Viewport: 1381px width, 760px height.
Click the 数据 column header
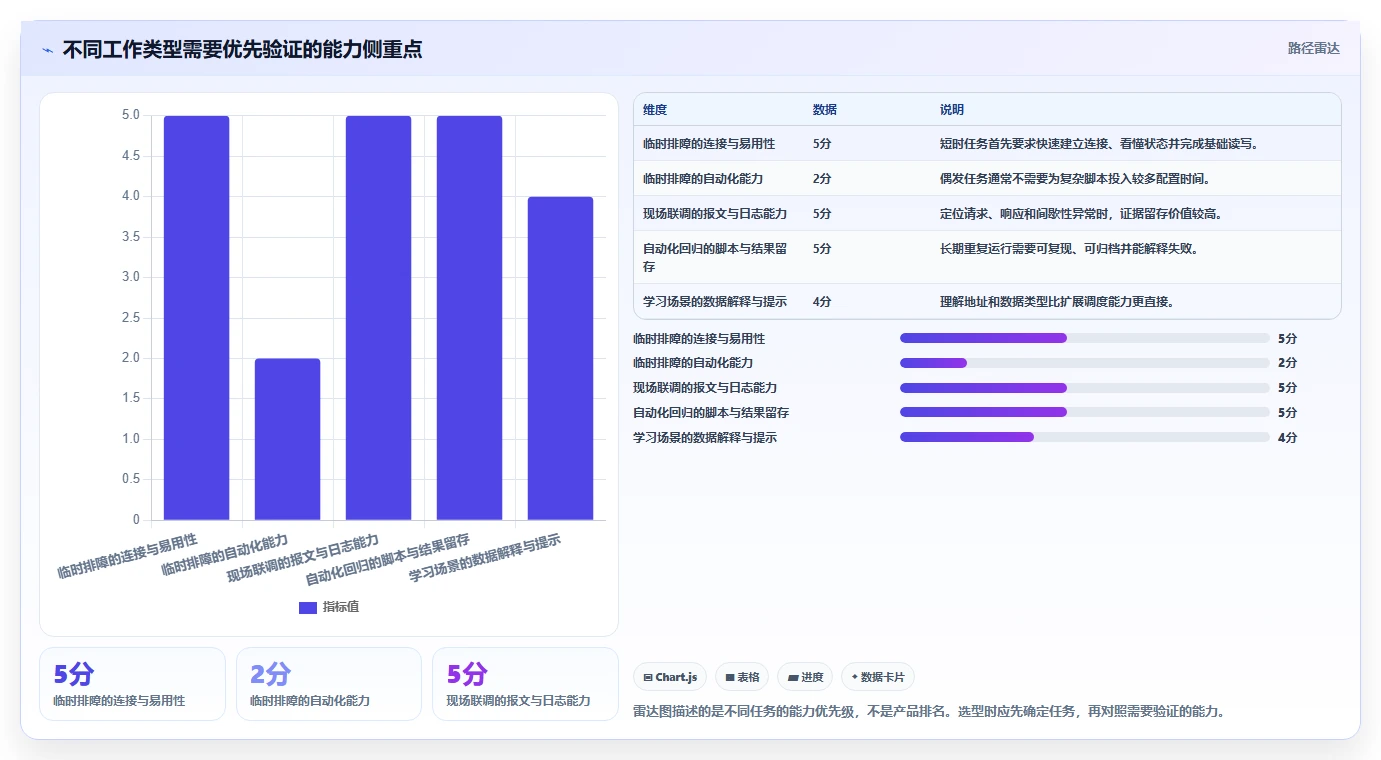click(x=825, y=110)
